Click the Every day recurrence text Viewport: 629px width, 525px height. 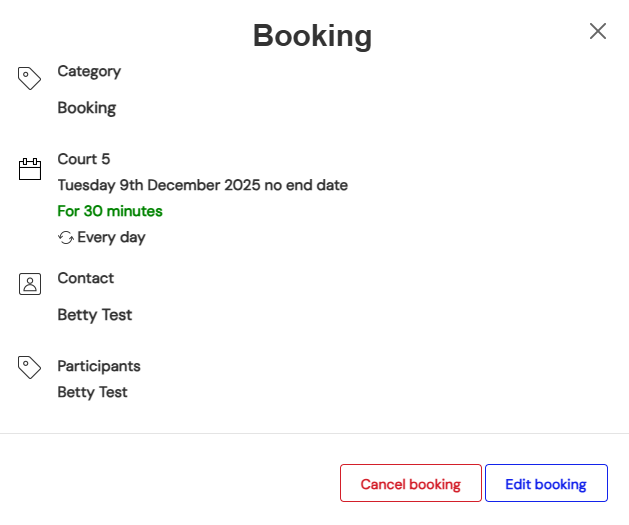pos(111,238)
